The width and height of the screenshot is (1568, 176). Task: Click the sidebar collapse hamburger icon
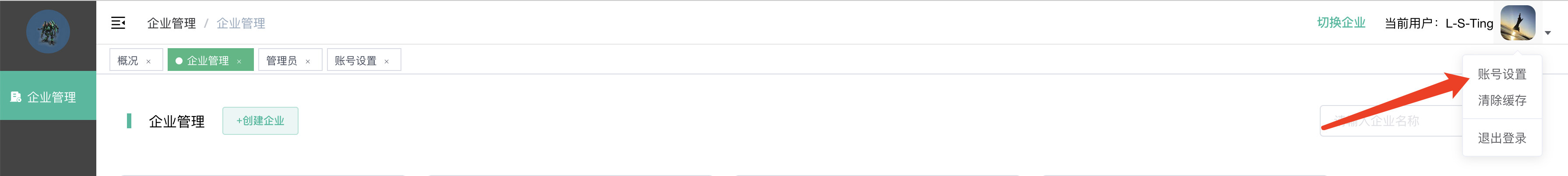118,23
